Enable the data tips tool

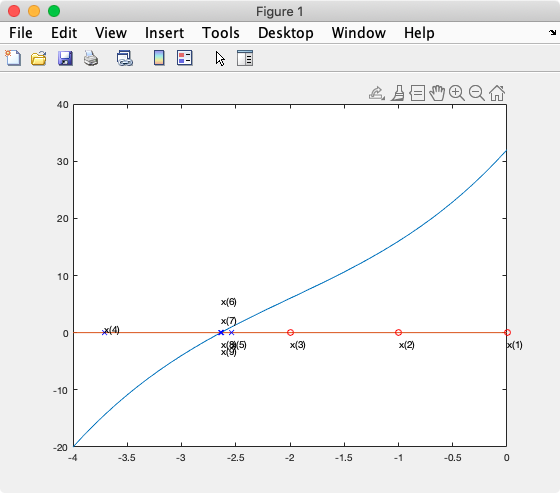[x=417, y=93]
